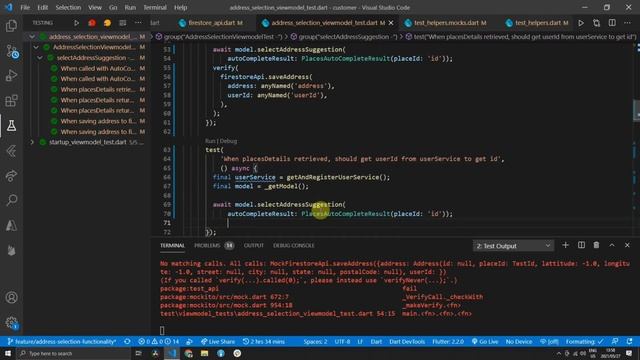Viewport: 640px width, 360px height.
Task: Open the Testing beaker view
Action: [11, 126]
